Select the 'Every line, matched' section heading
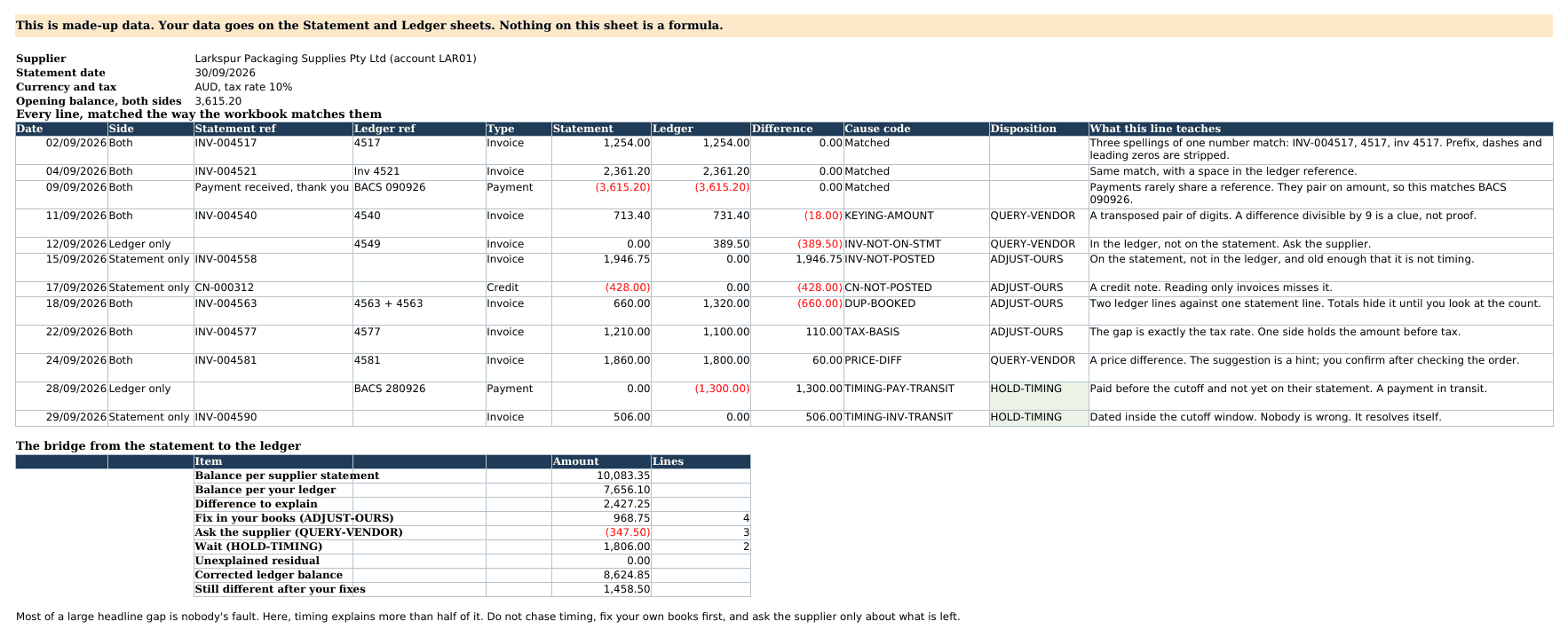Screen dimensions: 1568x637 [x=199, y=114]
